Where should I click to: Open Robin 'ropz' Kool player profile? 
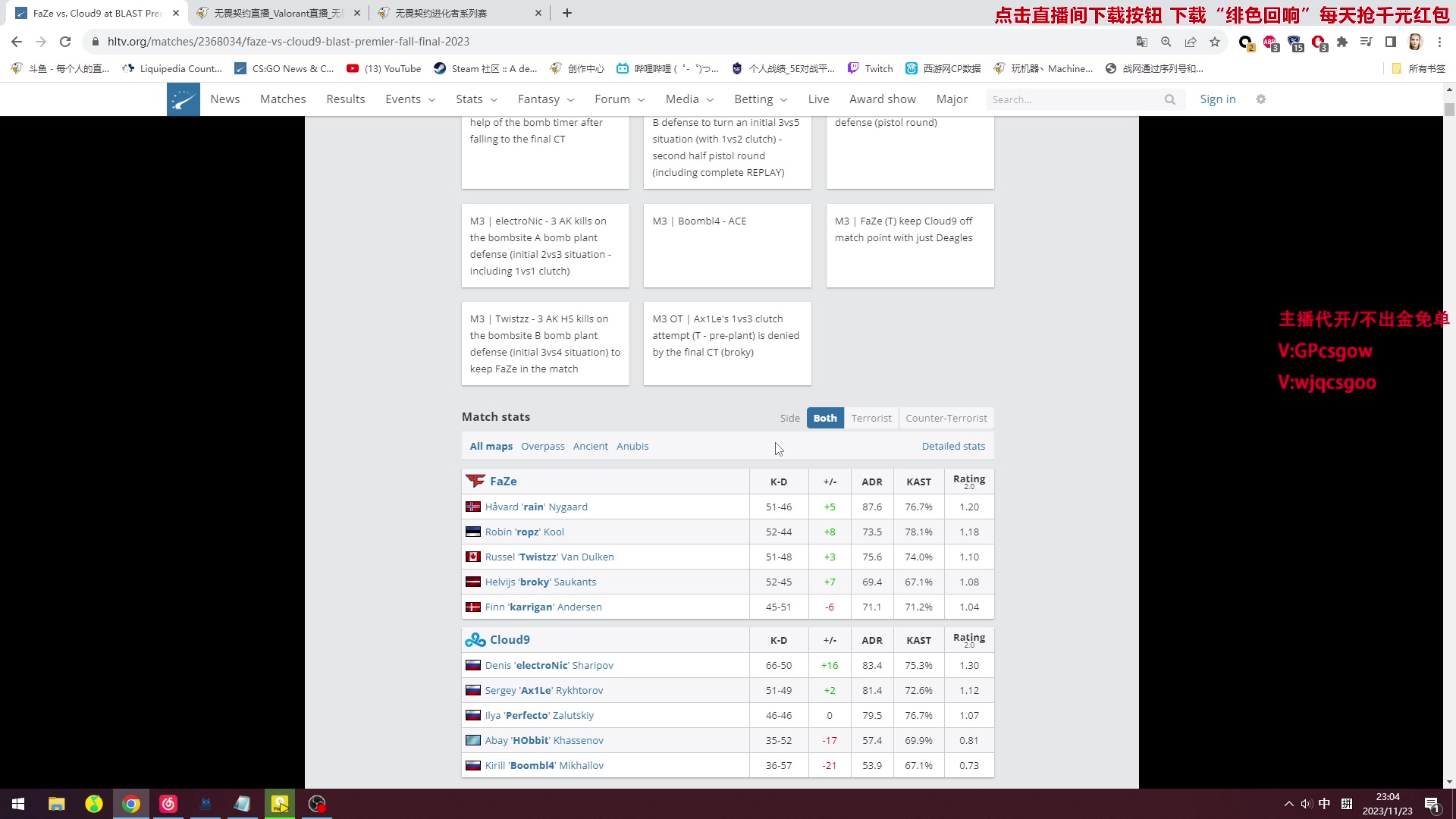click(x=525, y=532)
